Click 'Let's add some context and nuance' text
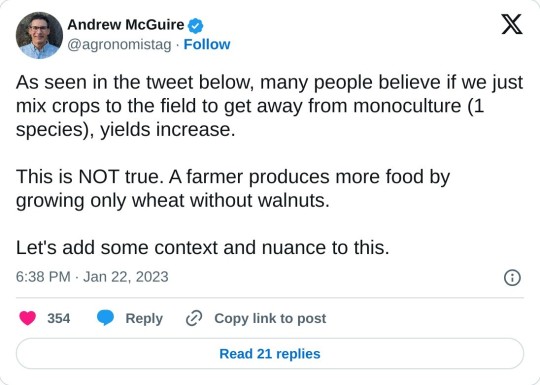 [x=202, y=247]
